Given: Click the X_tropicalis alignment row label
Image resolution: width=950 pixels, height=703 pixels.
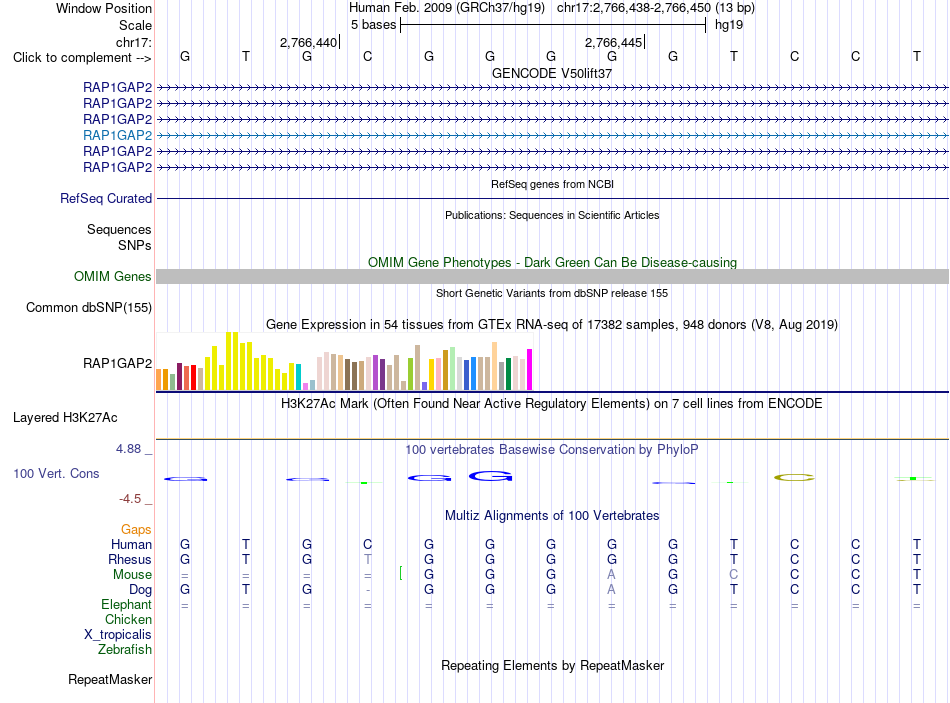Looking at the screenshot, I should point(118,635).
